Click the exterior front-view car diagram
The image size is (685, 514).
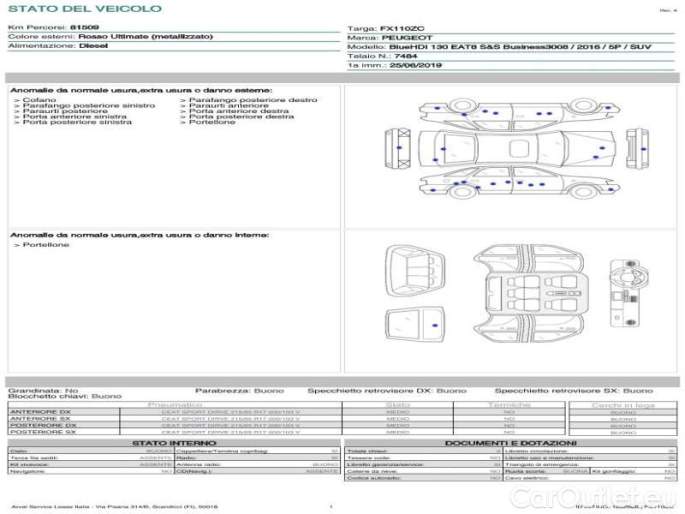coord(637,148)
